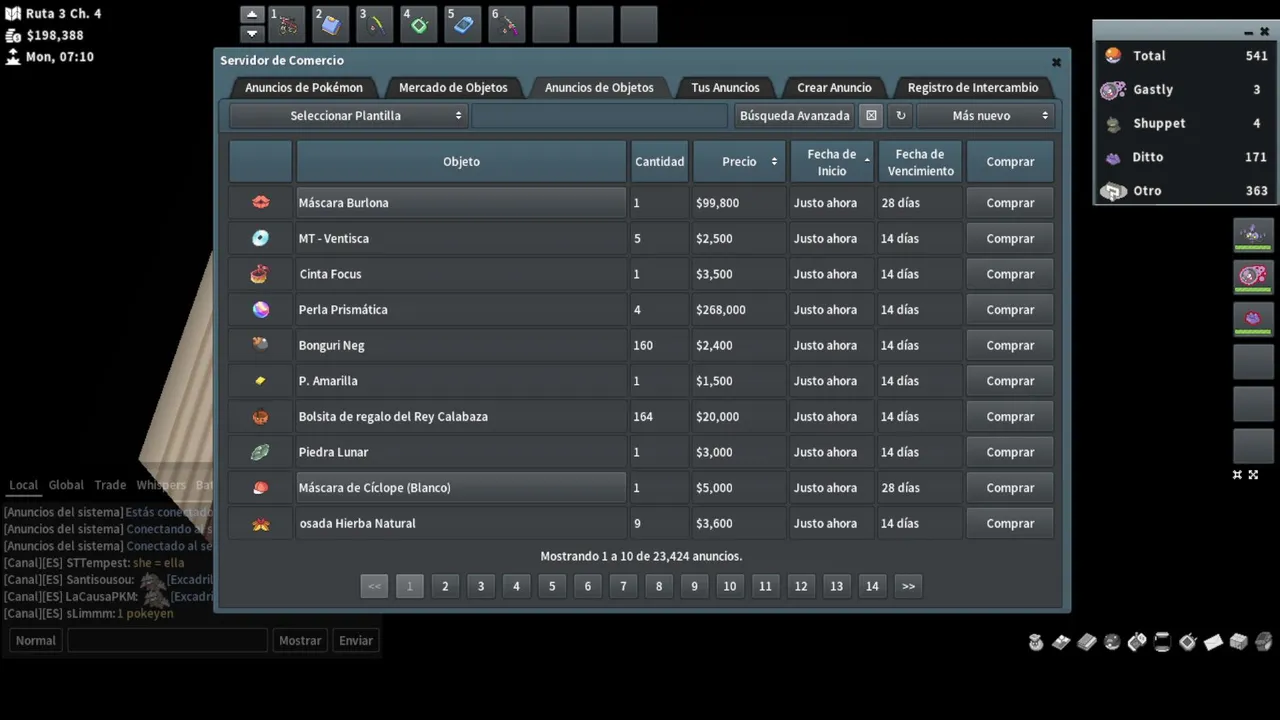
Task: Click the Máscara de Cíclope (Blanco) name
Action: [374, 488]
